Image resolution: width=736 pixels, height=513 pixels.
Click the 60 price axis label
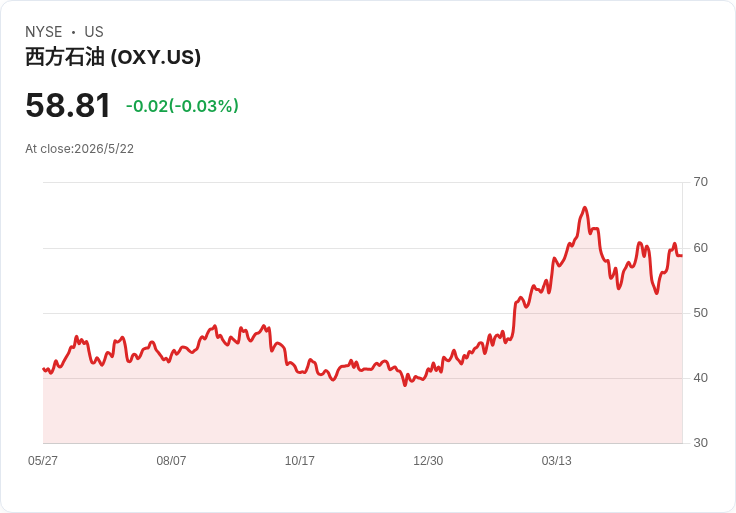coord(700,248)
